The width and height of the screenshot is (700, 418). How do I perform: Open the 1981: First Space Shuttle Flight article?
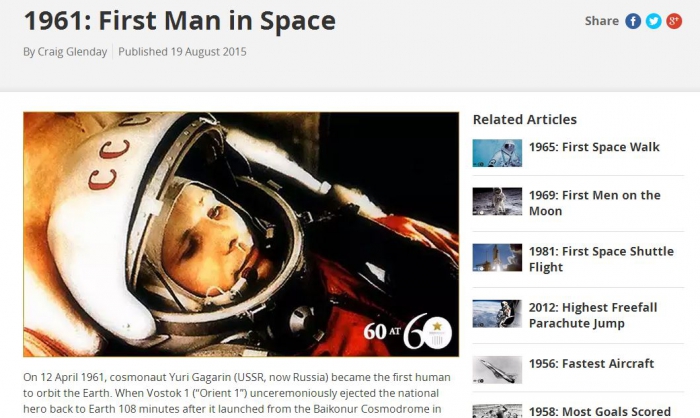click(601, 259)
